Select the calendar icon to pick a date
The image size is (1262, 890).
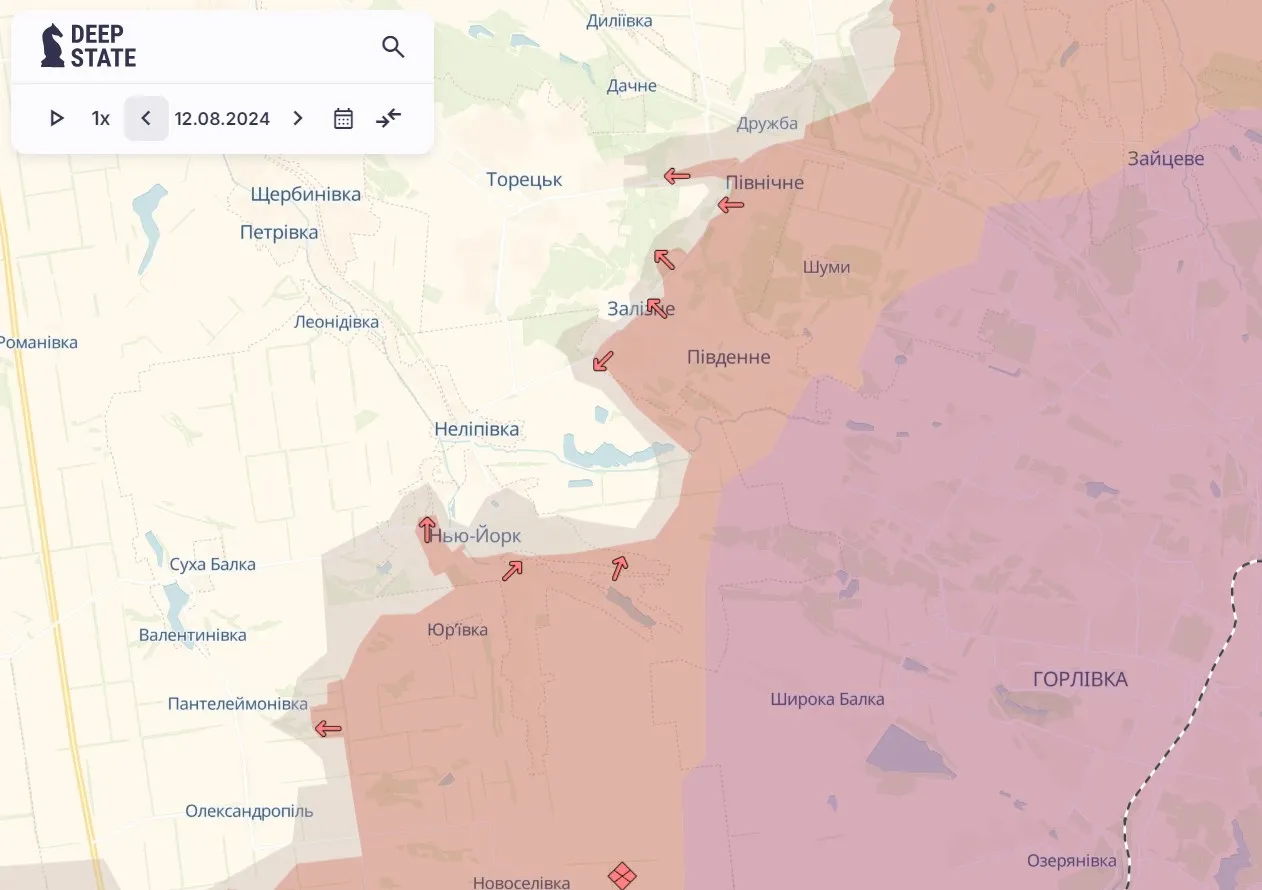click(x=343, y=118)
